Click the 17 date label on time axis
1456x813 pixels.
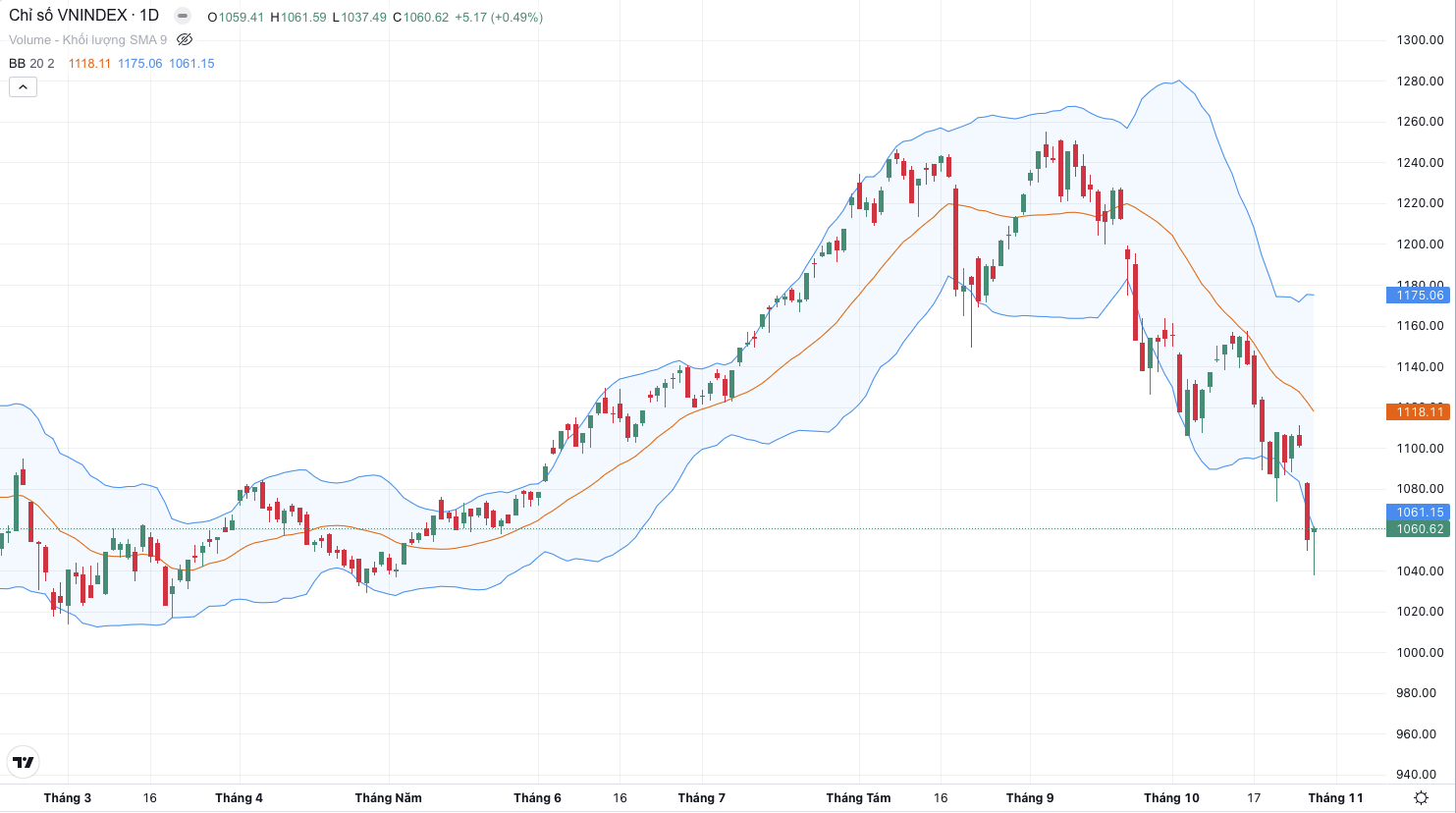coord(1254,798)
